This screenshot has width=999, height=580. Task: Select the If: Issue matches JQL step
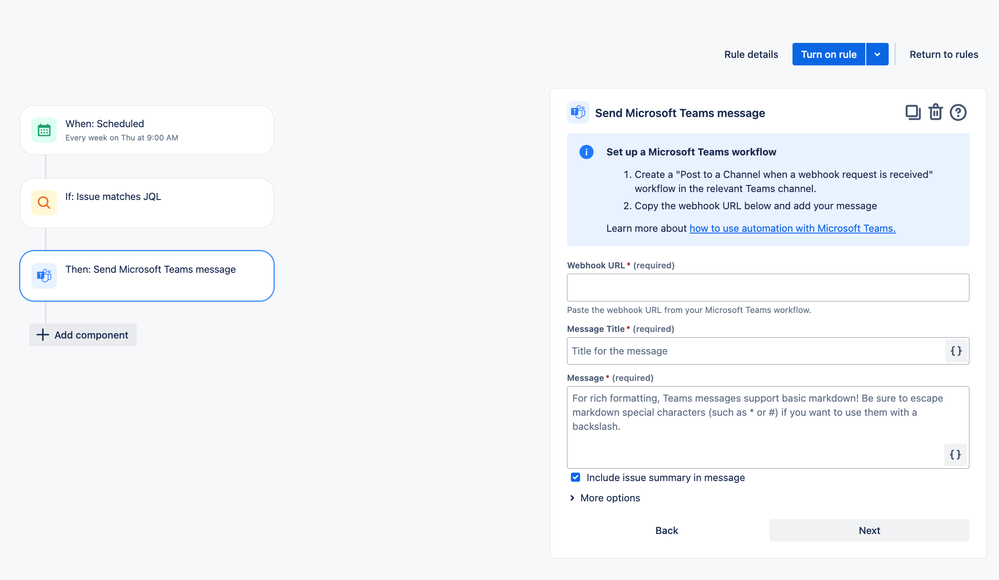[x=147, y=203]
